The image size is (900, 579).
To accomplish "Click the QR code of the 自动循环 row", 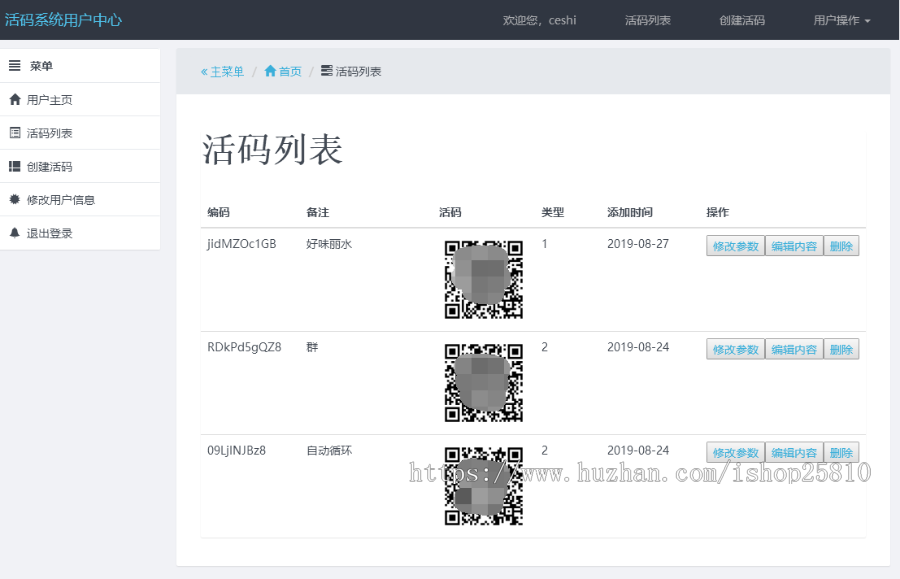I will (x=483, y=486).
